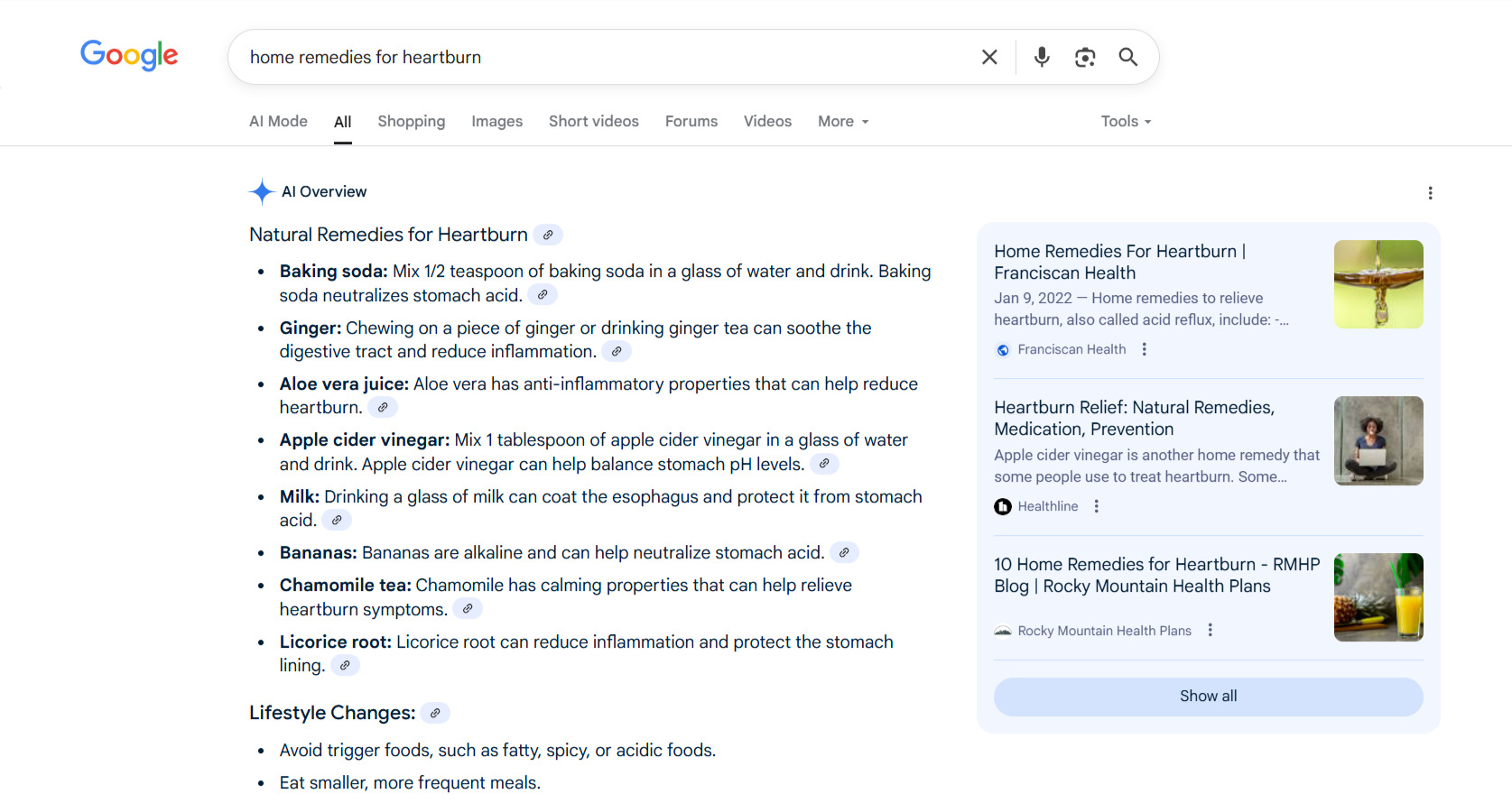This screenshot has height=803, width=1512.
Task: Open Home Remedies For Heartburn Franciscan Health link
Action: click(x=1119, y=262)
